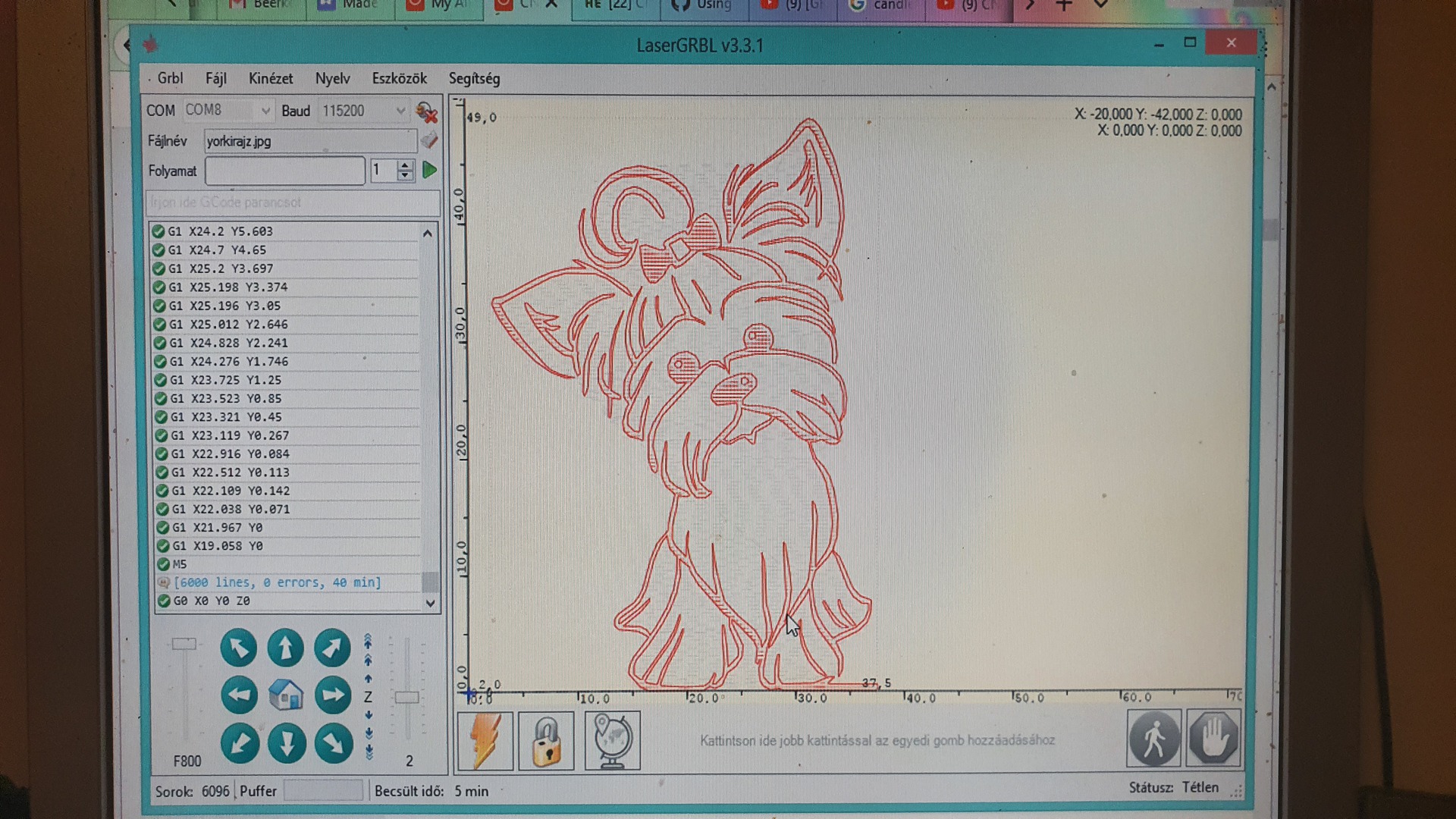Viewport: 1456px width, 819px height.
Task: Open the Fájl menu
Action: (x=215, y=78)
